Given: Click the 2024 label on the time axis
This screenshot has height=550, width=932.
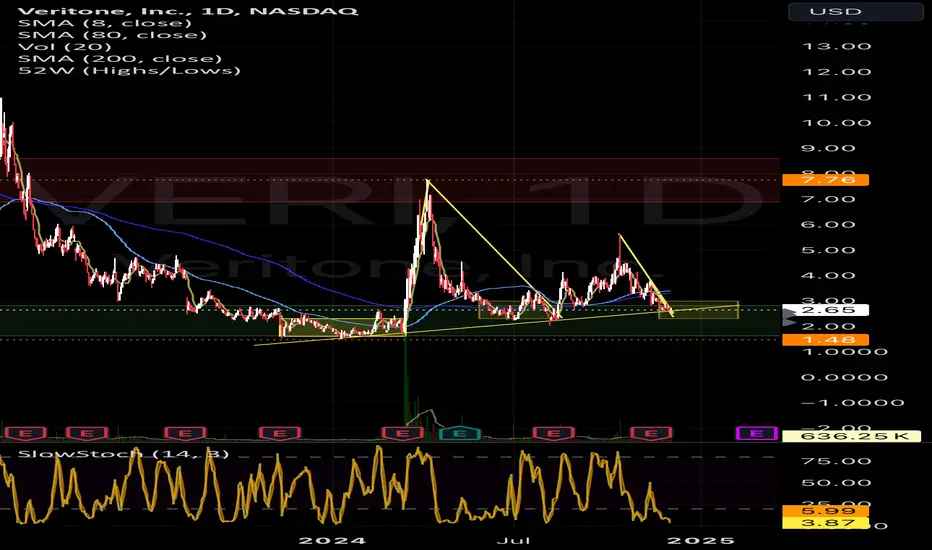Looking at the screenshot, I should (332, 540).
